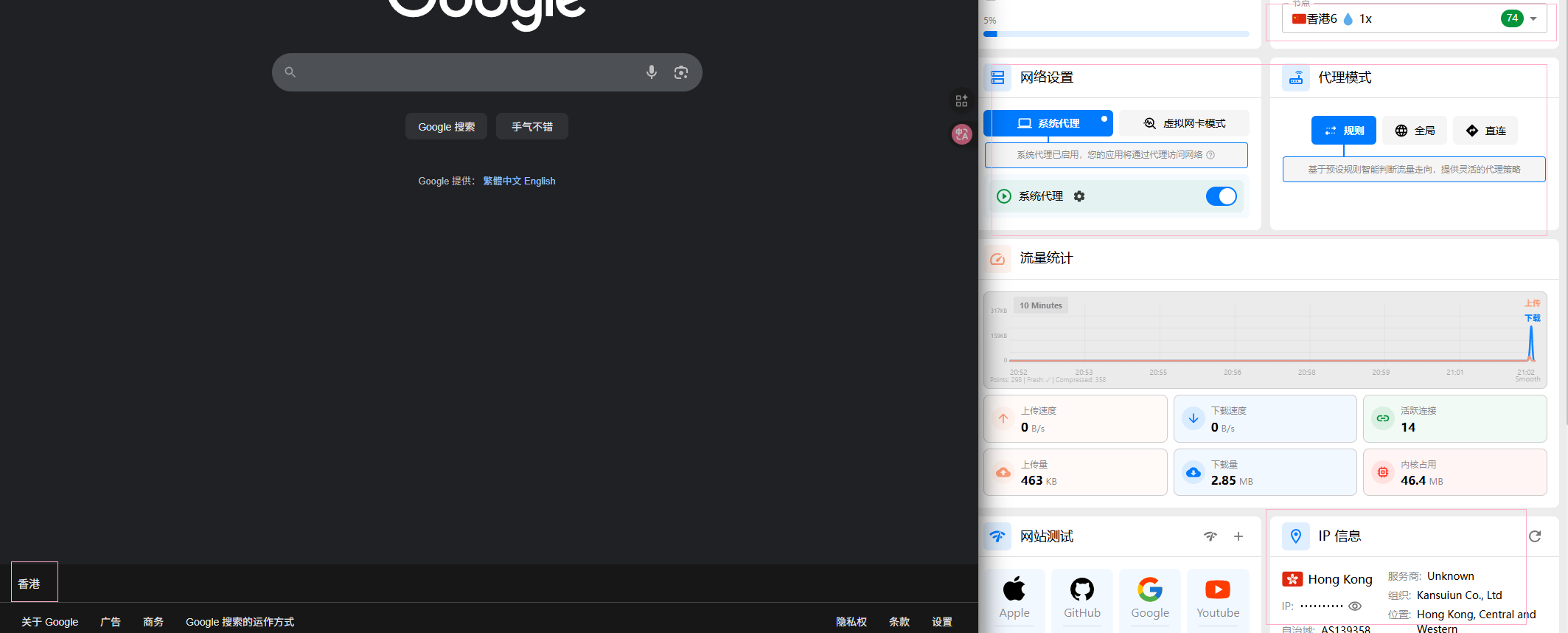1568x633 pixels.
Task: Select the global proxy mode option
Action: pyautogui.click(x=1415, y=131)
